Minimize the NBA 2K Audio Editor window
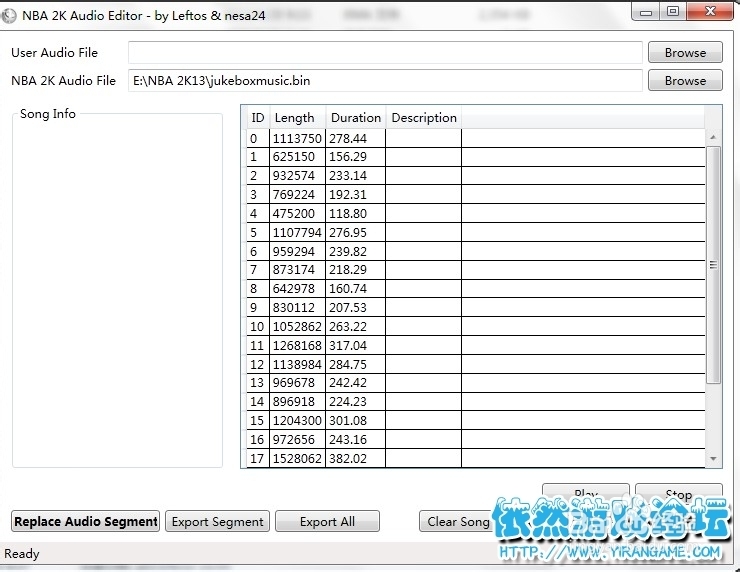Viewport: 740px width, 572px height. (646, 12)
